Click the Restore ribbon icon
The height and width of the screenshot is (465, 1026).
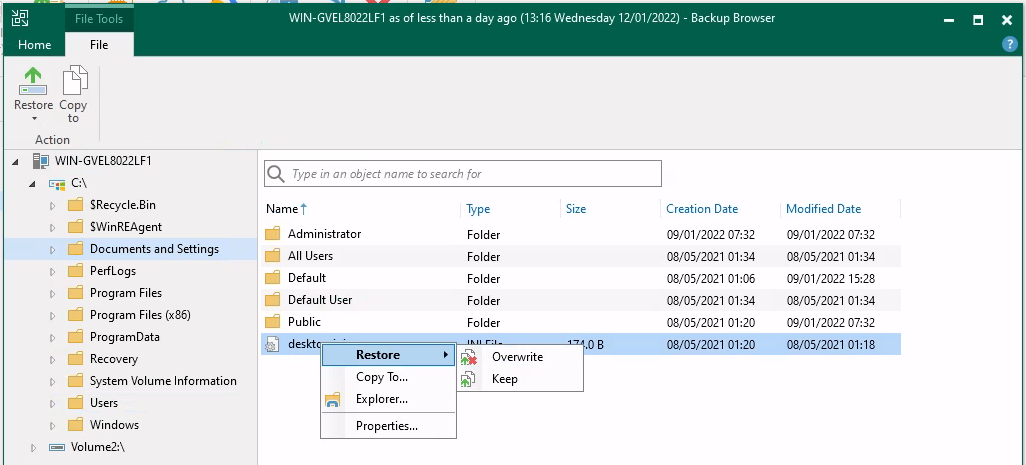pos(33,81)
